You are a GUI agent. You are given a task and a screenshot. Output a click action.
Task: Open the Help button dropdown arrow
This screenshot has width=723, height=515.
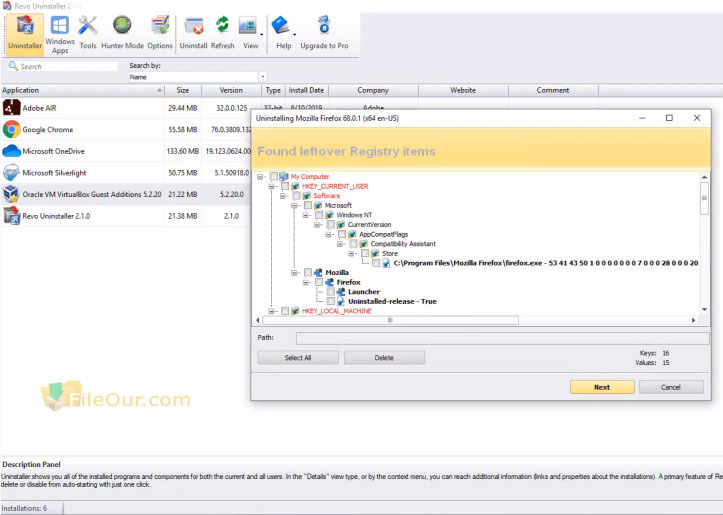pos(295,35)
